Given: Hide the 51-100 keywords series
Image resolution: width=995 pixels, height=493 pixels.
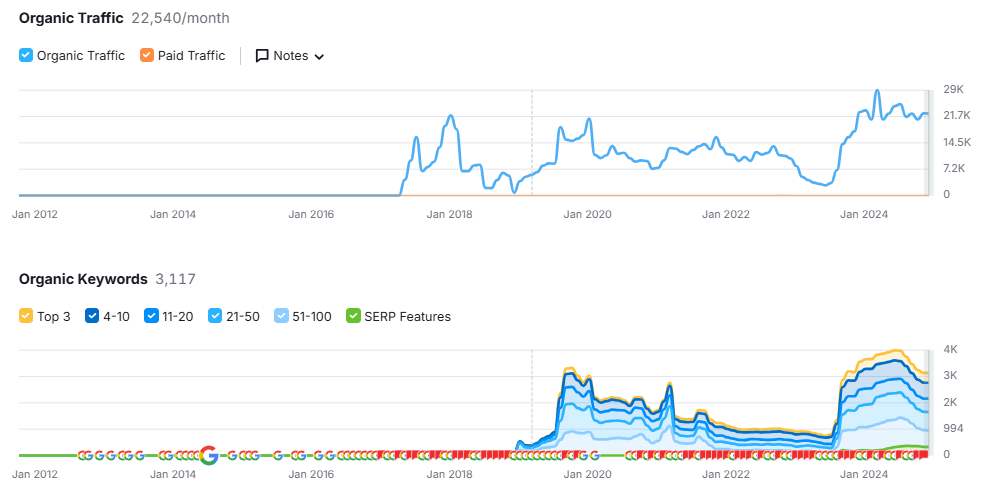Looking at the screenshot, I should pyautogui.click(x=281, y=317).
